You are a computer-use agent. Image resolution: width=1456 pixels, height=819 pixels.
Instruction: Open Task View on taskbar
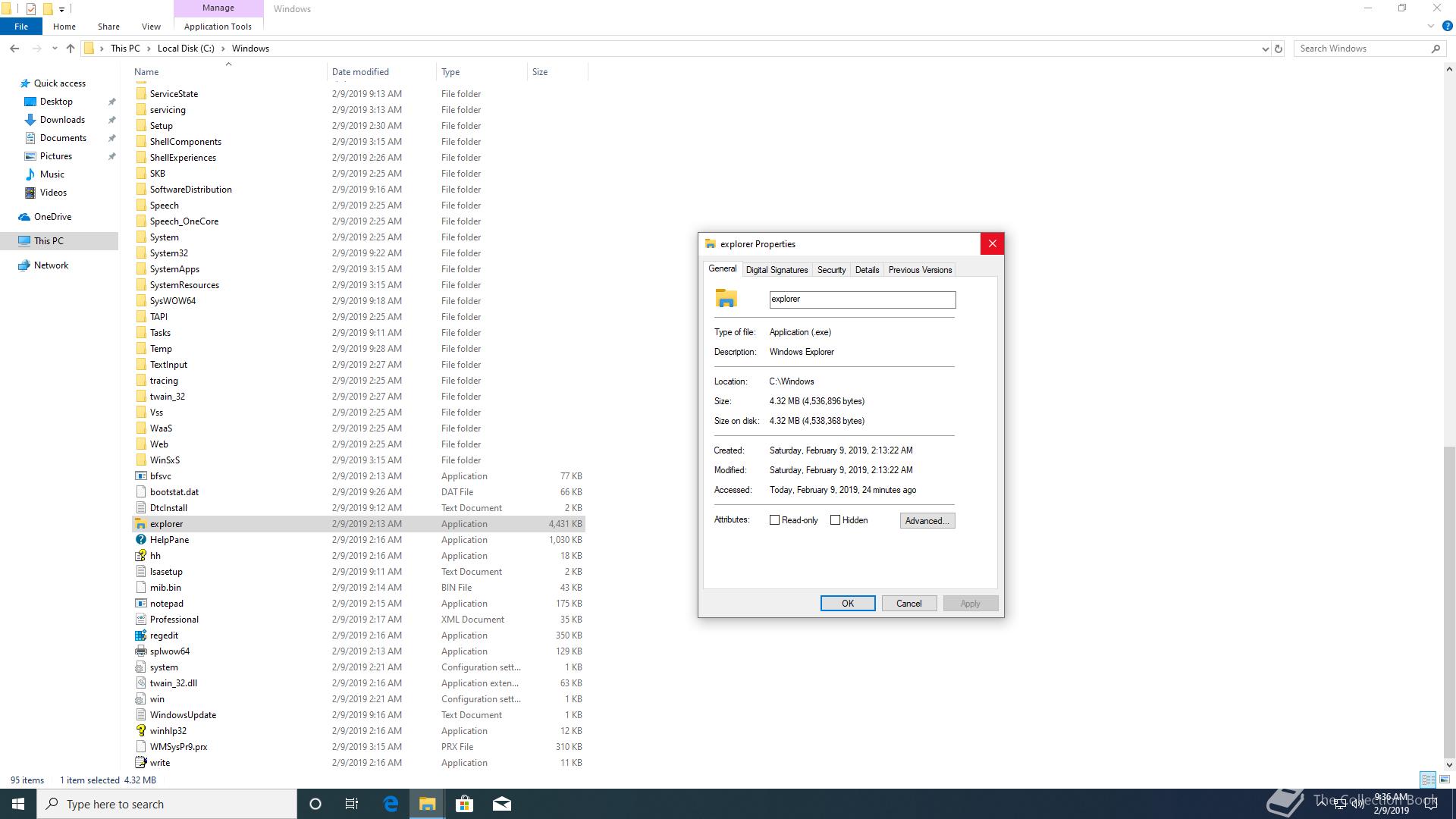[352, 804]
